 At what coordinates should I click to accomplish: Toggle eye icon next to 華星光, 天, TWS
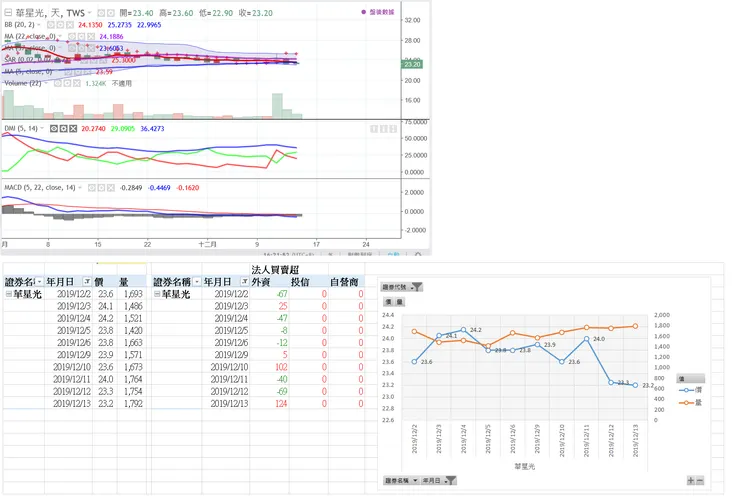(101, 13)
